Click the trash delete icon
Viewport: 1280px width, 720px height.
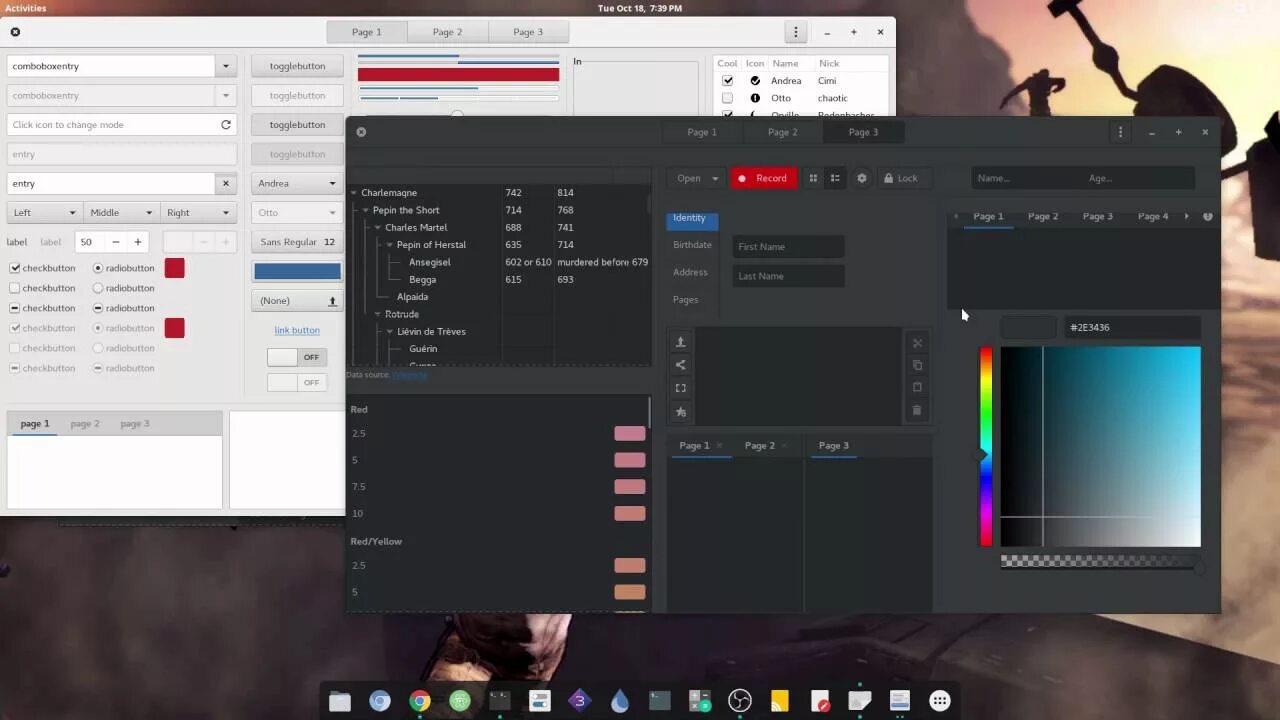tap(917, 410)
